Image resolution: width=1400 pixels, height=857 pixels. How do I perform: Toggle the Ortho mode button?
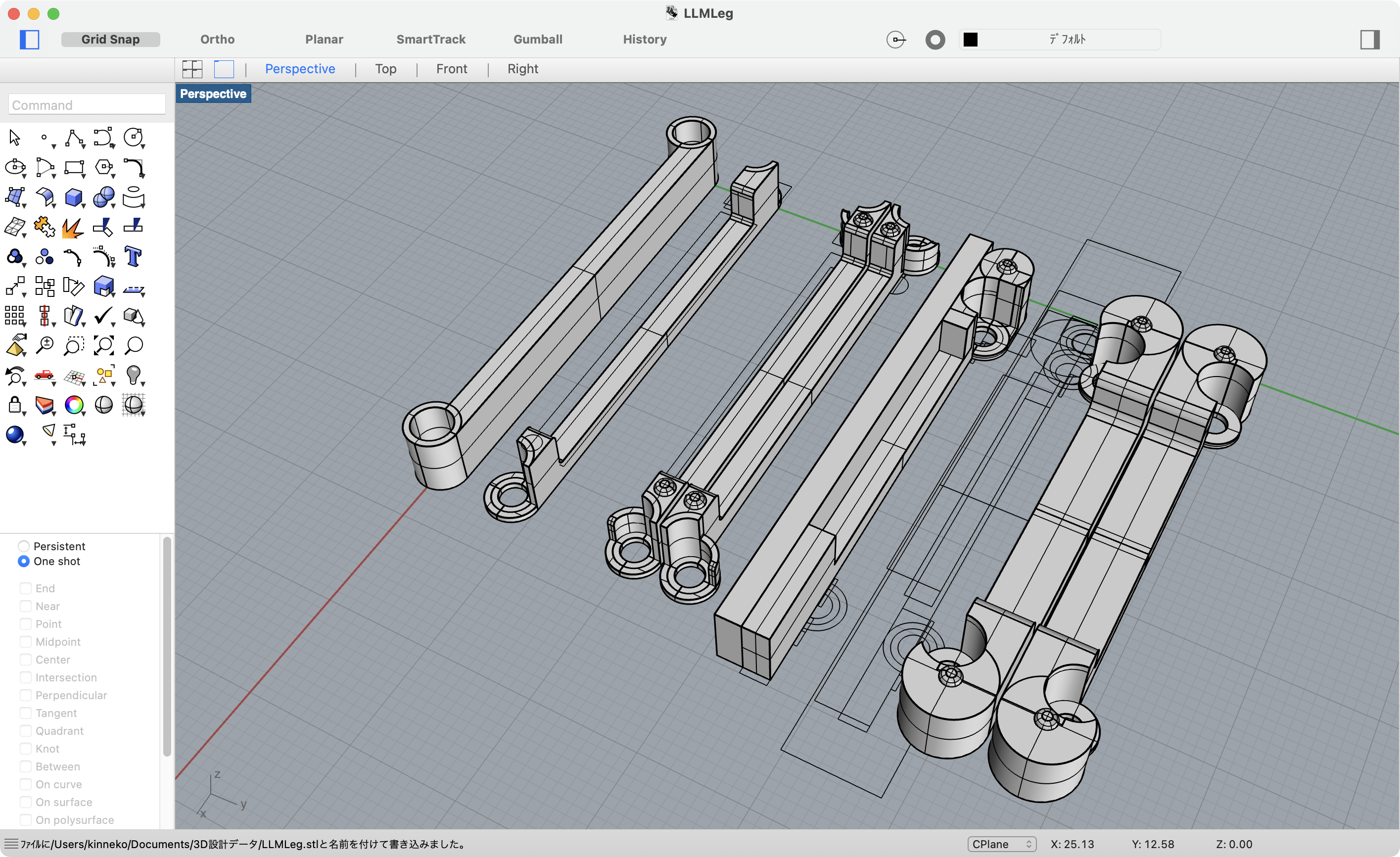click(217, 39)
